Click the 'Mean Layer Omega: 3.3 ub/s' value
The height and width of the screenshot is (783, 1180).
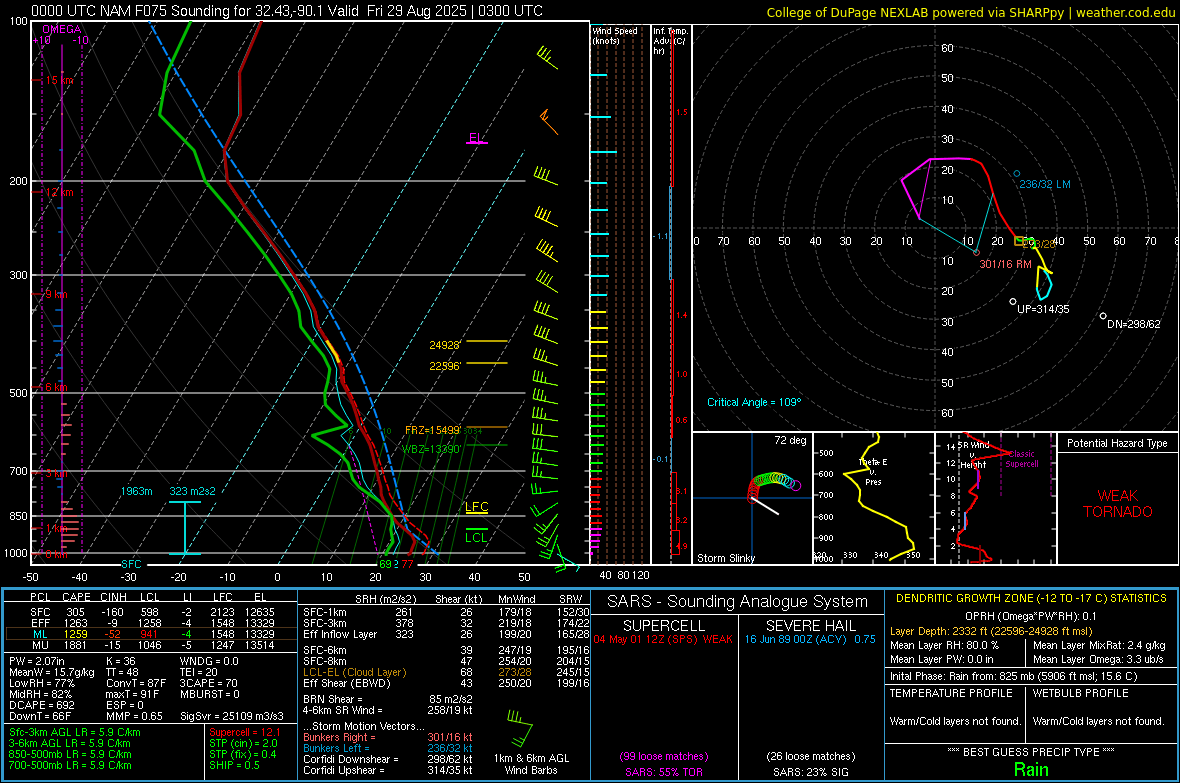[x=1098, y=660]
